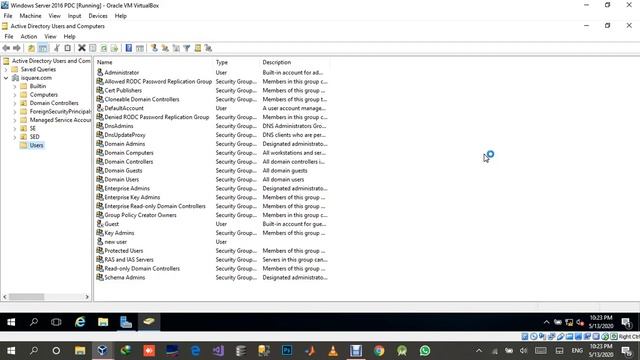The image size is (640, 360).
Task: Toggle the Show/Hide Action Pane toolbar icon
Action: (x=140, y=48)
